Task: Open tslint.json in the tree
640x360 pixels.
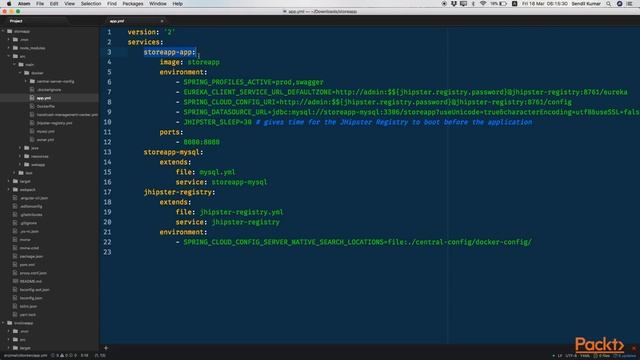Action: (28, 306)
